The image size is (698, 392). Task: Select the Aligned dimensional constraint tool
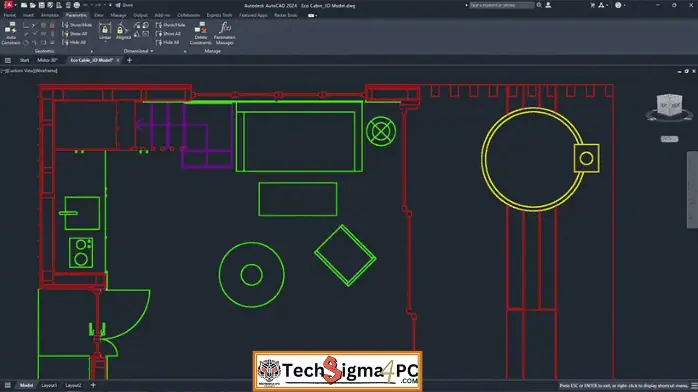coord(123,31)
